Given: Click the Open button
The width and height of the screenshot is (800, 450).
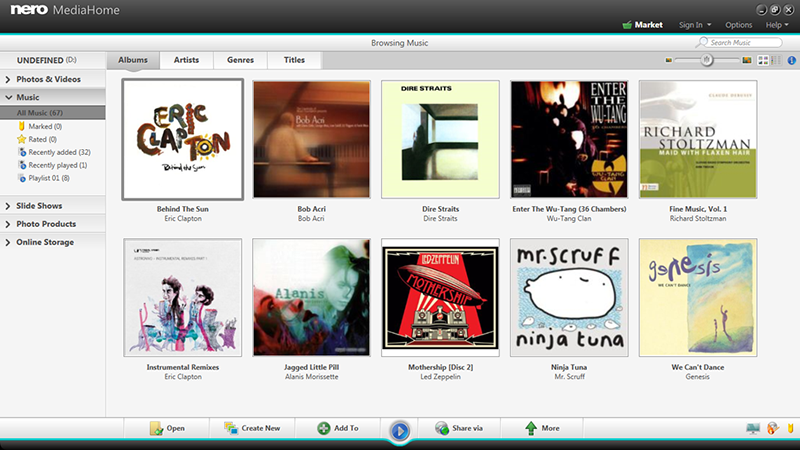Looking at the screenshot, I should click(x=167, y=428).
